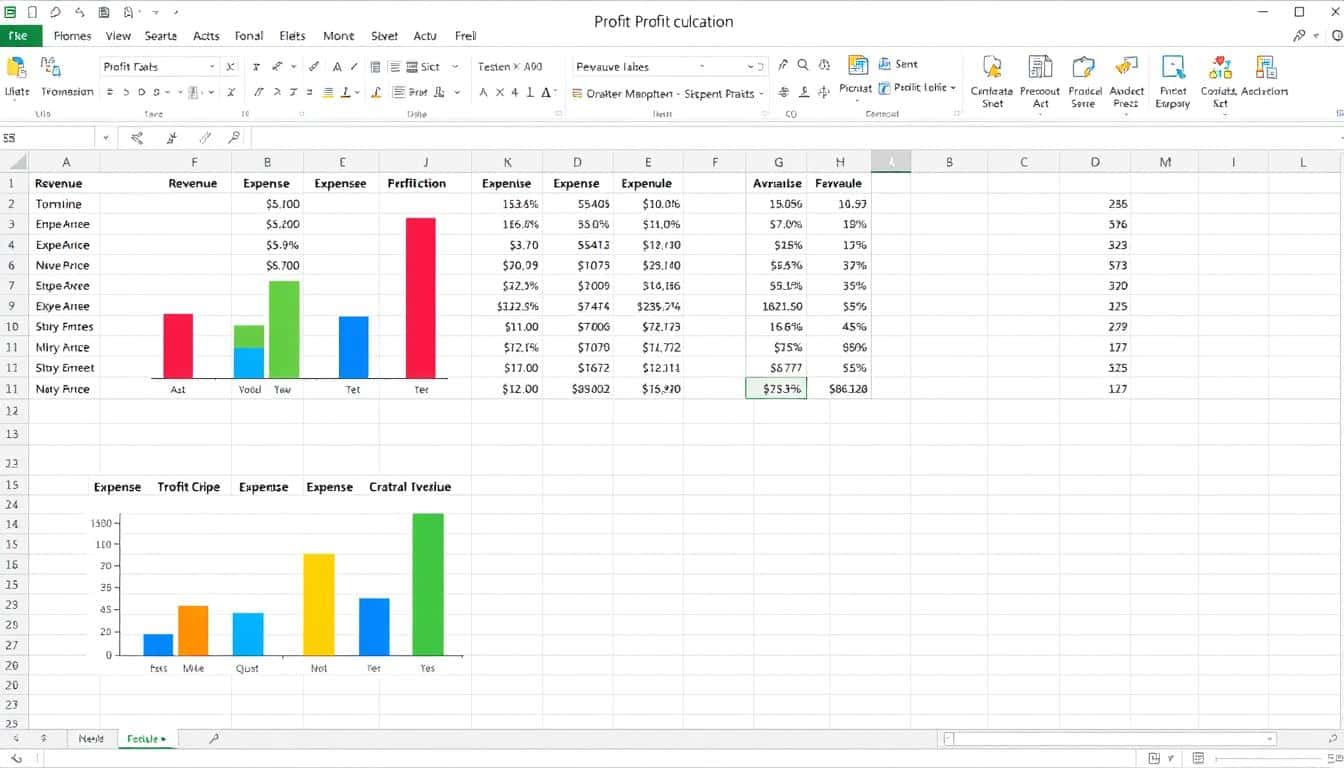Screen dimensions: 1344x768
Task: Click the tall red bar in the top chart
Action: coord(421,298)
